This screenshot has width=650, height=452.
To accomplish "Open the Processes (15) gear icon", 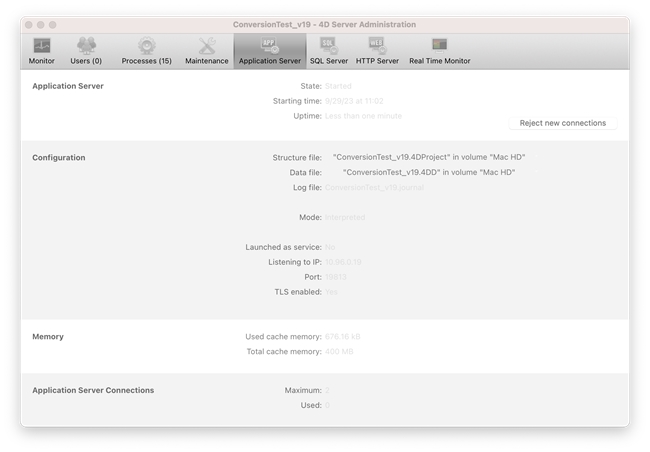I will pos(146,46).
